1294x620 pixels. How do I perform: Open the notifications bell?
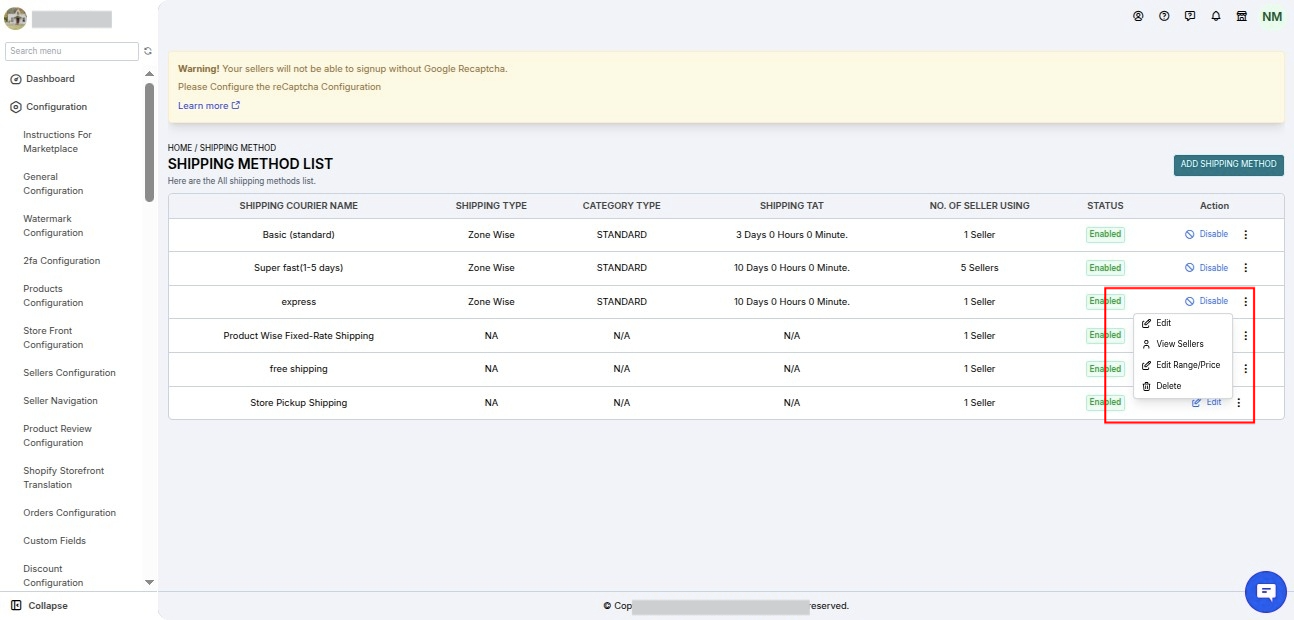pyautogui.click(x=1216, y=17)
